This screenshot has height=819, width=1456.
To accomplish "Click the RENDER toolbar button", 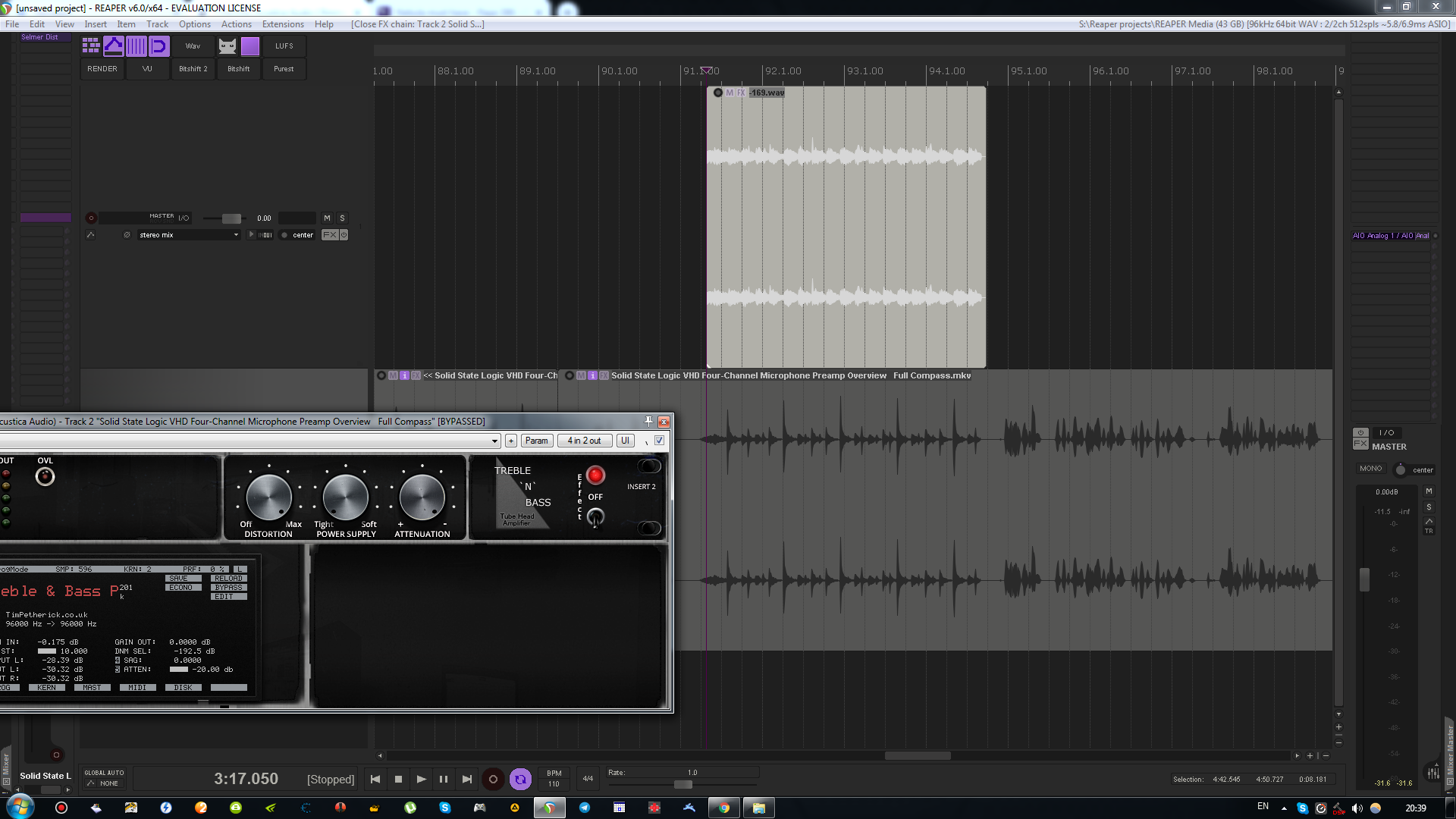I will (102, 69).
